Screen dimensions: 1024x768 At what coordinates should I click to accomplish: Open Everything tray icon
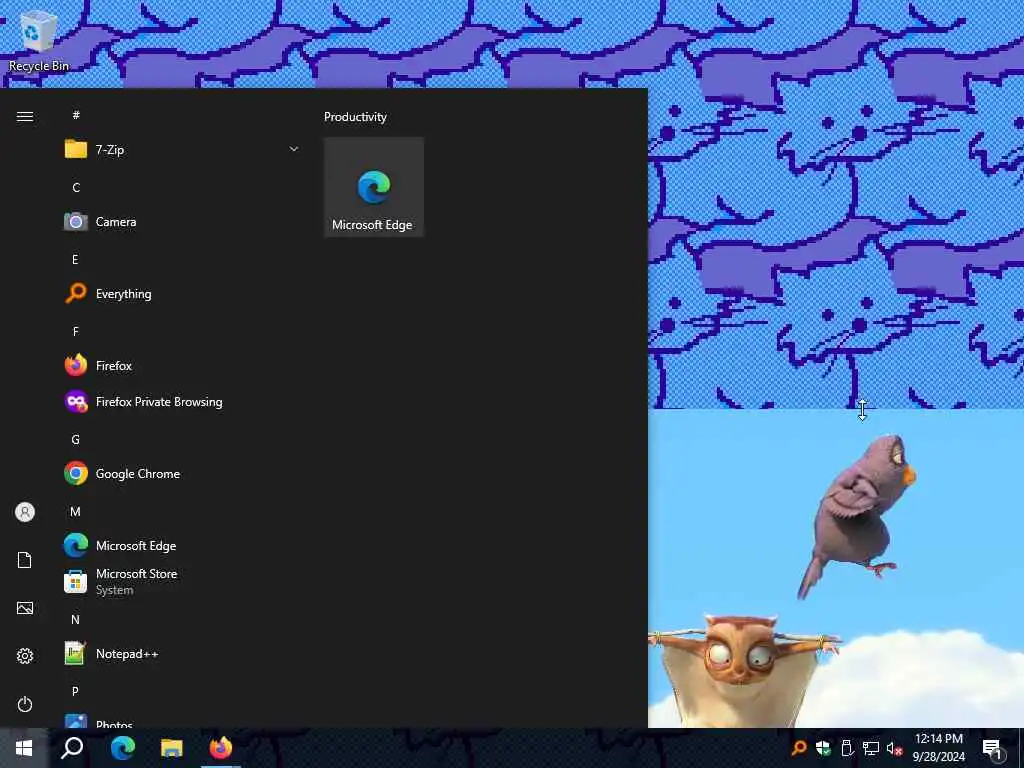click(x=799, y=748)
